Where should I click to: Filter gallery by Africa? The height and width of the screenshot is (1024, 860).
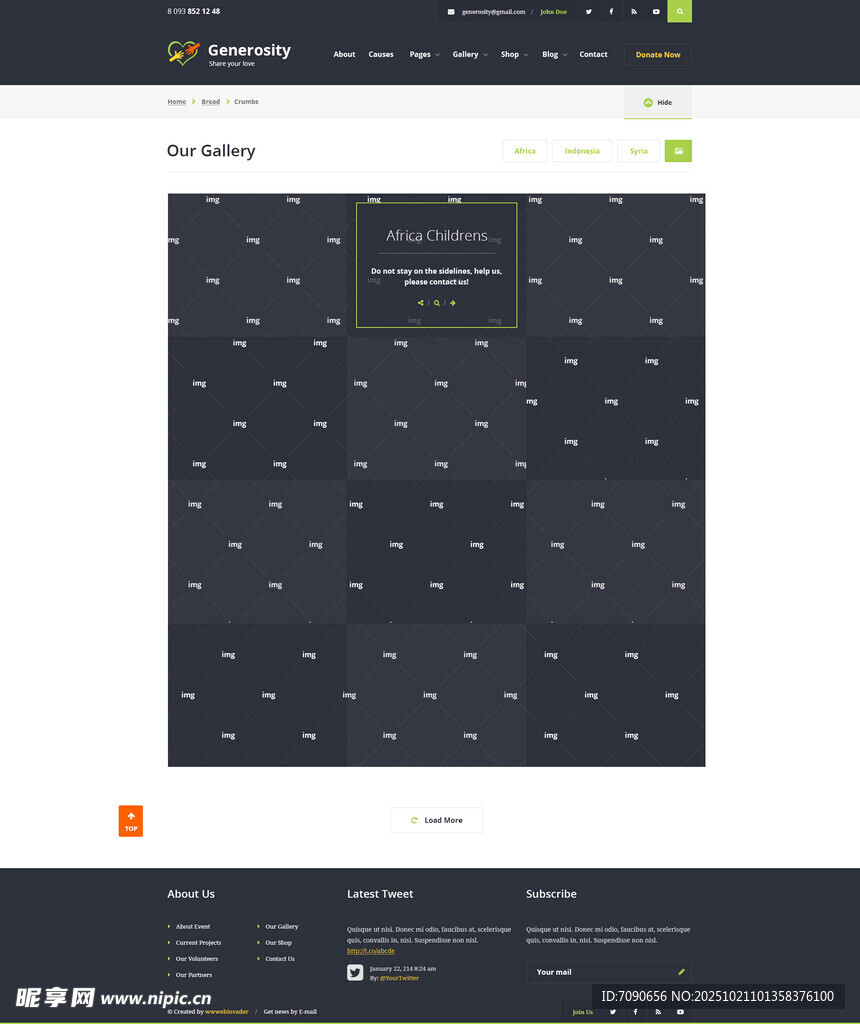(525, 151)
